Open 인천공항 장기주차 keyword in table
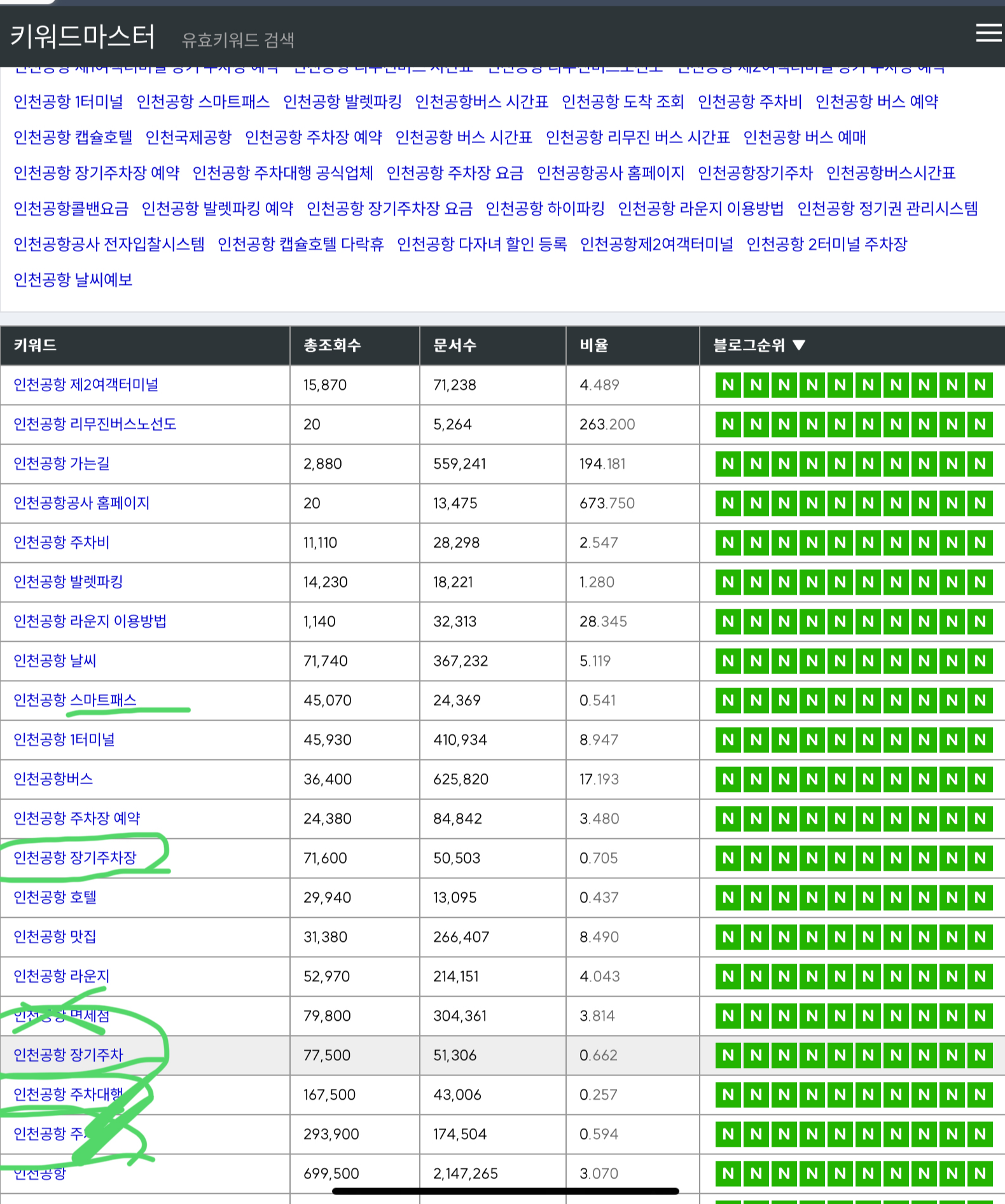The image size is (1005, 1204). coord(68,1055)
